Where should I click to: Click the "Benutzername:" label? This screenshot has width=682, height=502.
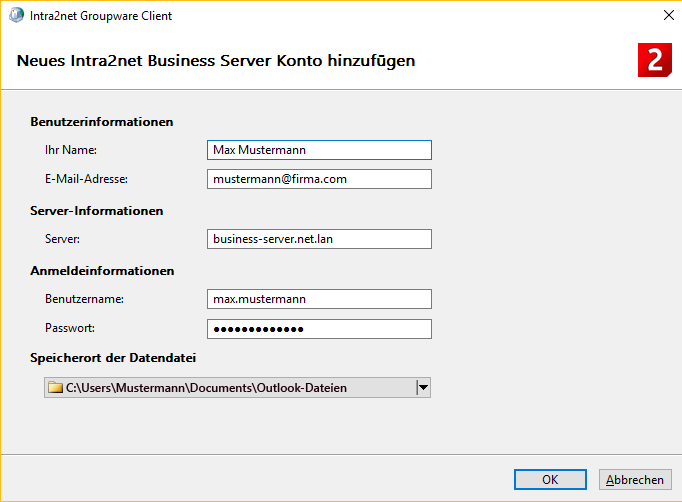tap(84, 299)
